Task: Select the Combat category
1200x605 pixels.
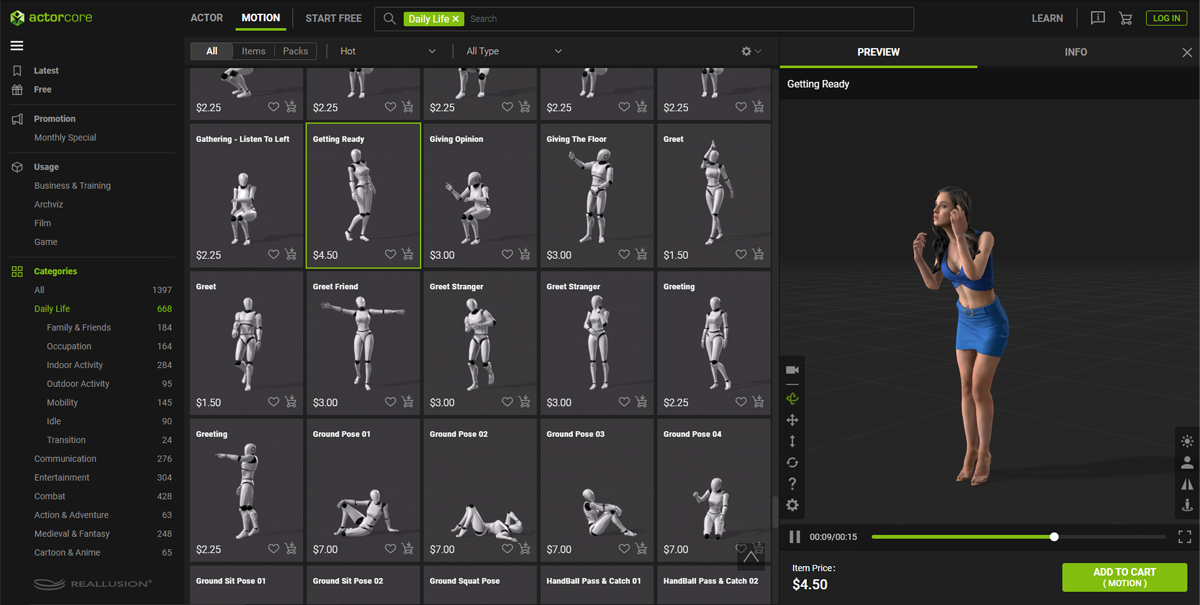Action: [x=50, y=496]
